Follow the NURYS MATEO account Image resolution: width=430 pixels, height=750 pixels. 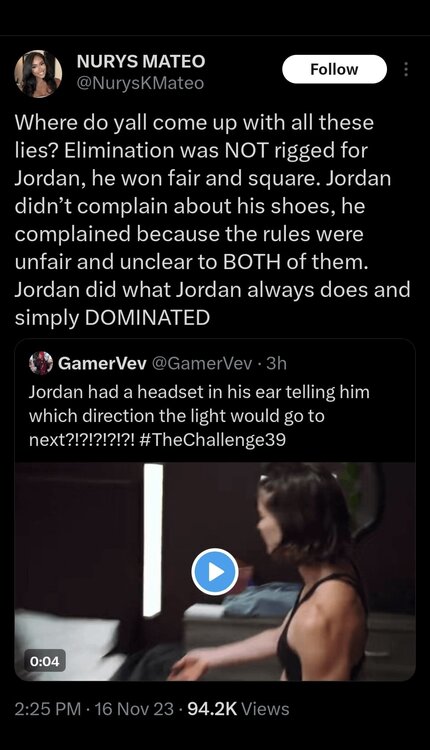(x=334, y=69)
